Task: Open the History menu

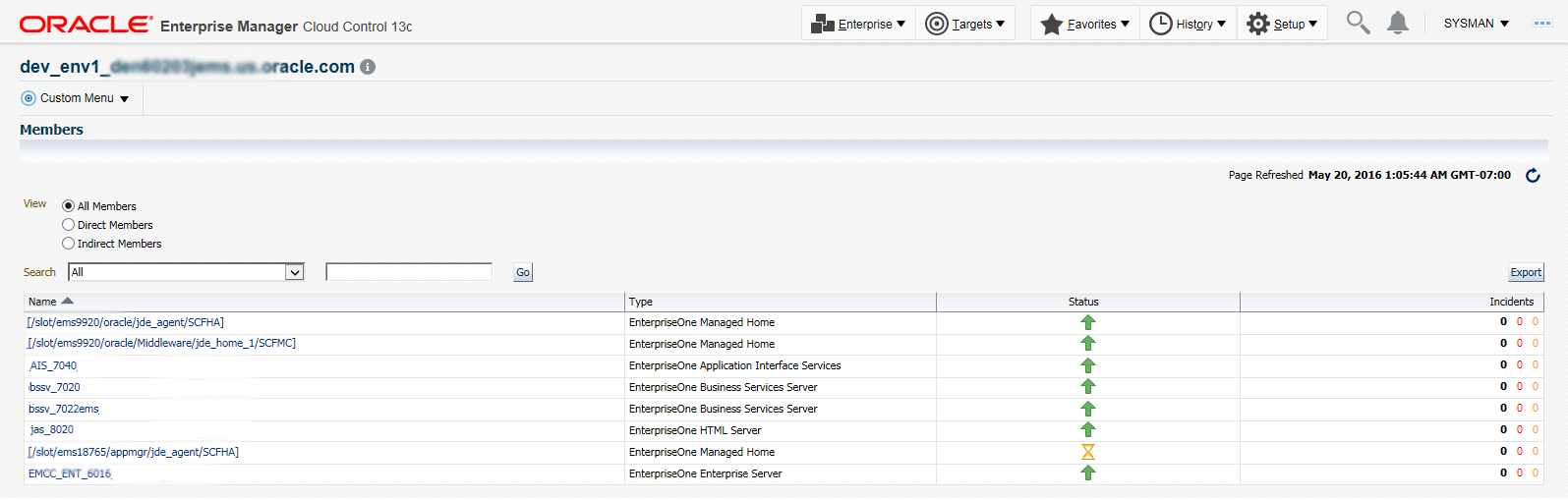Action: (x=1188, y=24)
